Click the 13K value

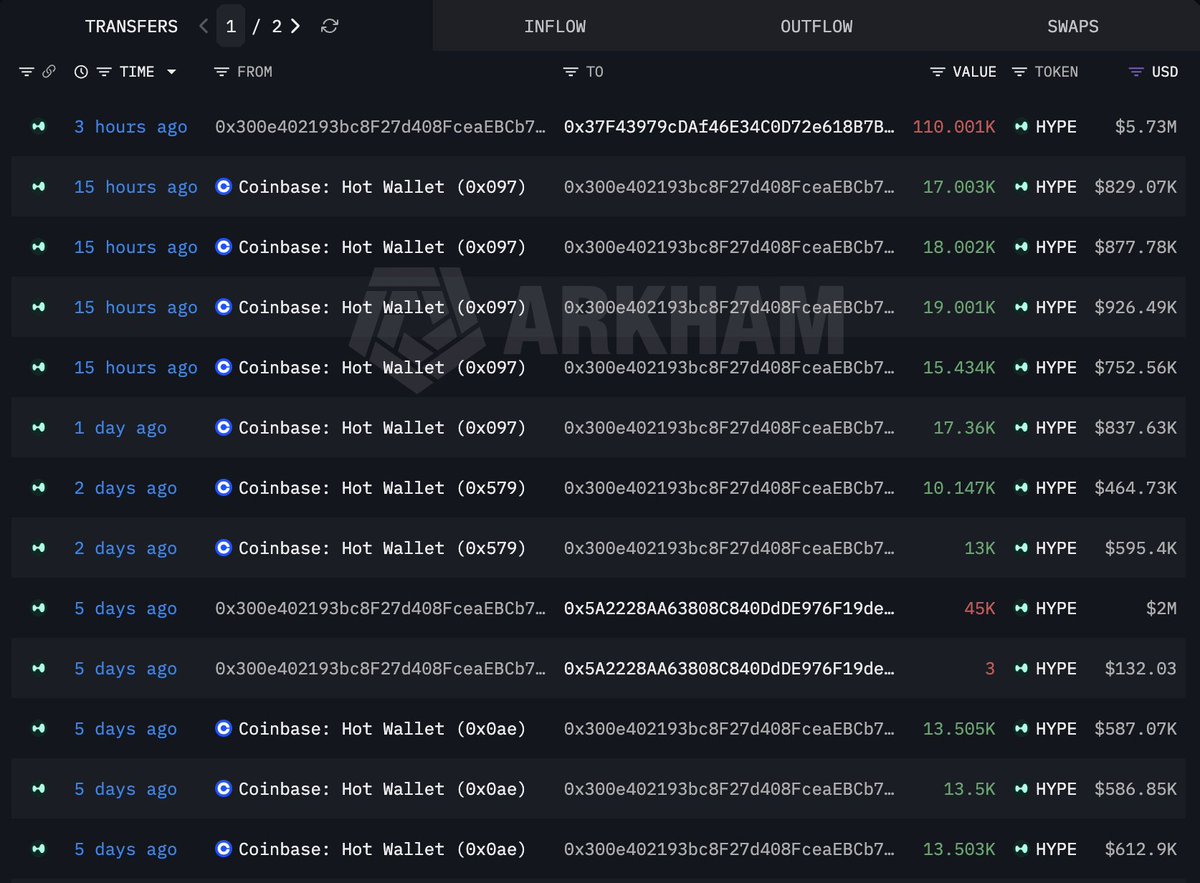point(980,548)
